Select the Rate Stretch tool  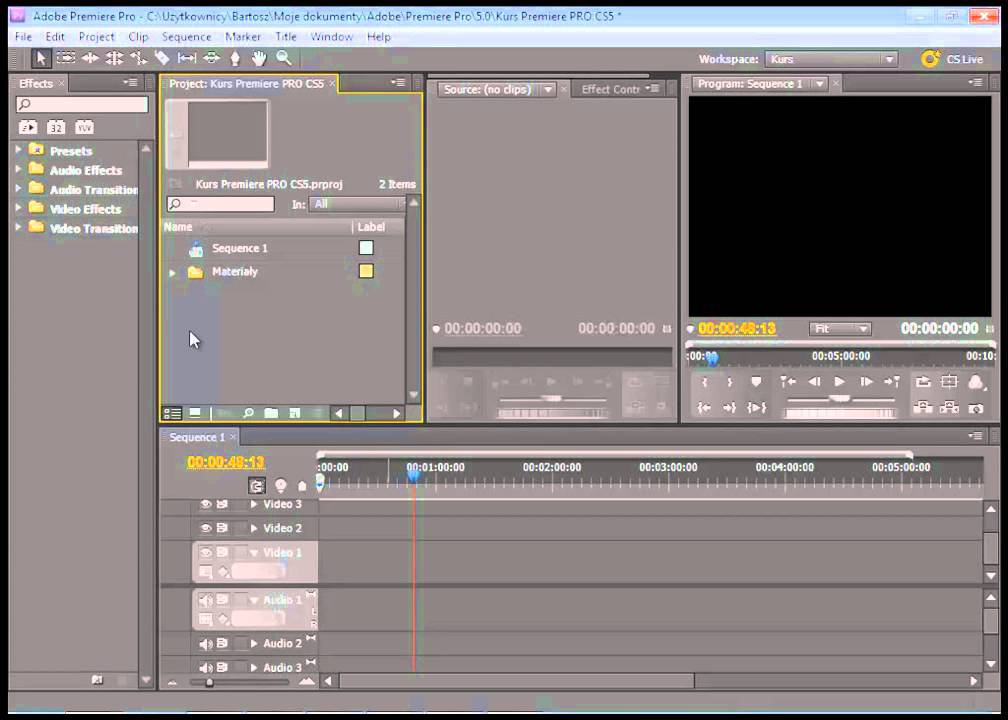click(138, 58)
